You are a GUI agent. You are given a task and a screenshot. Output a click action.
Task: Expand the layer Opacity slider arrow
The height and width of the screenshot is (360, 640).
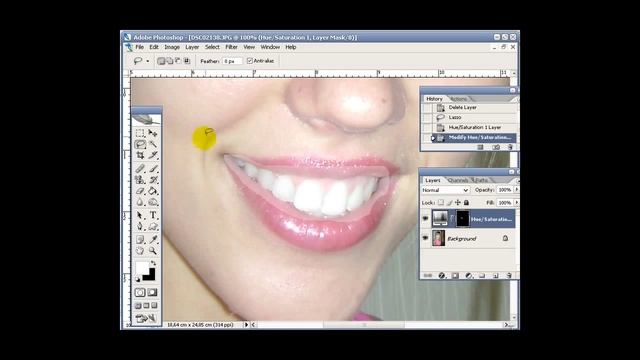pyautogui.click(x=516, y=190)
